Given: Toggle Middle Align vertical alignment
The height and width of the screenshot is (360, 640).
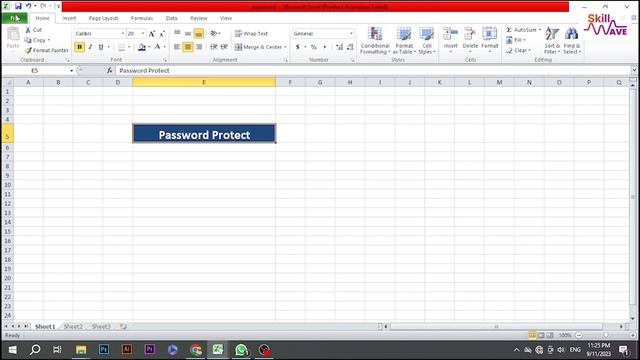Looking at the screenshot, I should 188,33.
